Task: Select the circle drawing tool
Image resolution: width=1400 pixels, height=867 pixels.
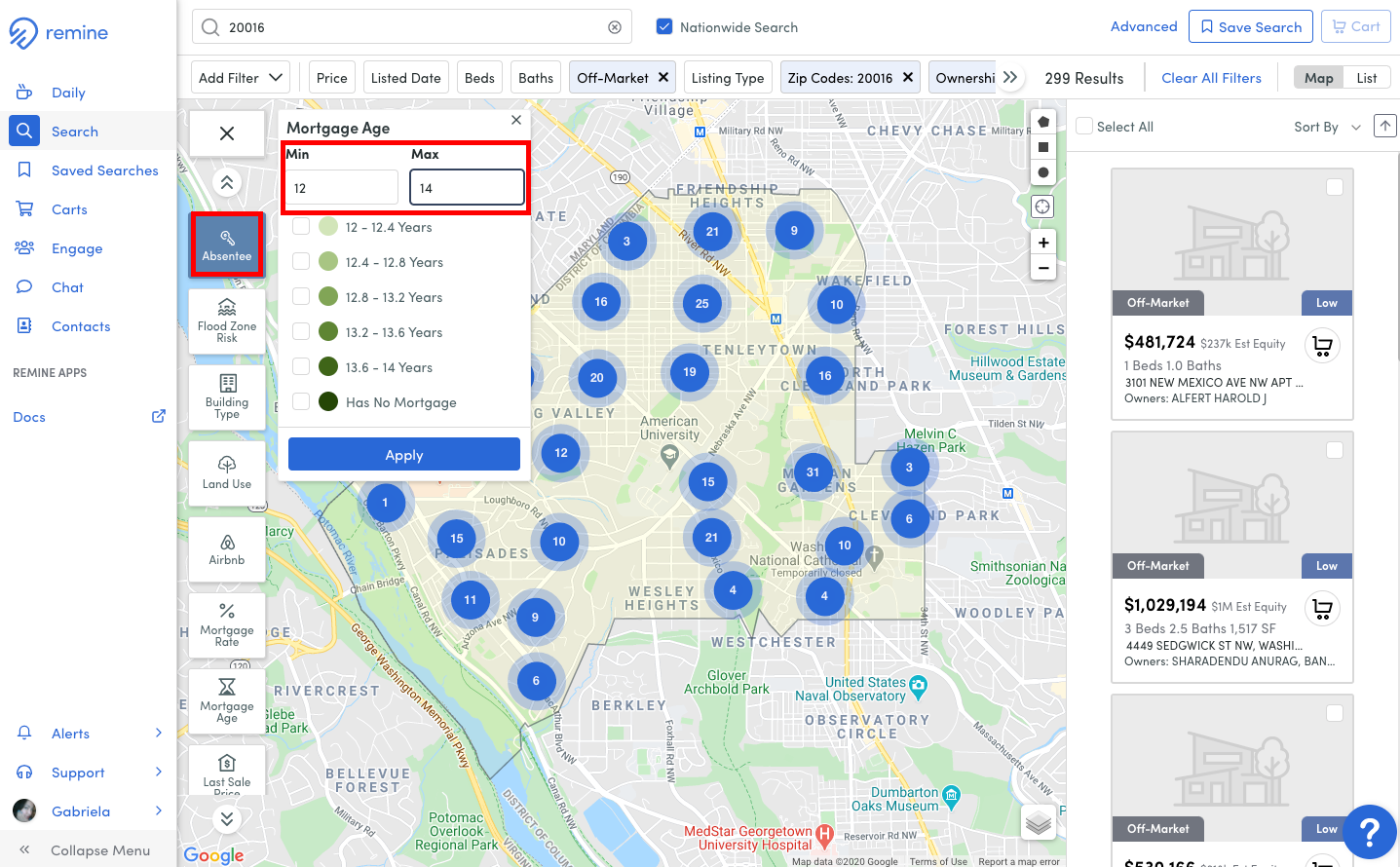Action: (1043, 172)
